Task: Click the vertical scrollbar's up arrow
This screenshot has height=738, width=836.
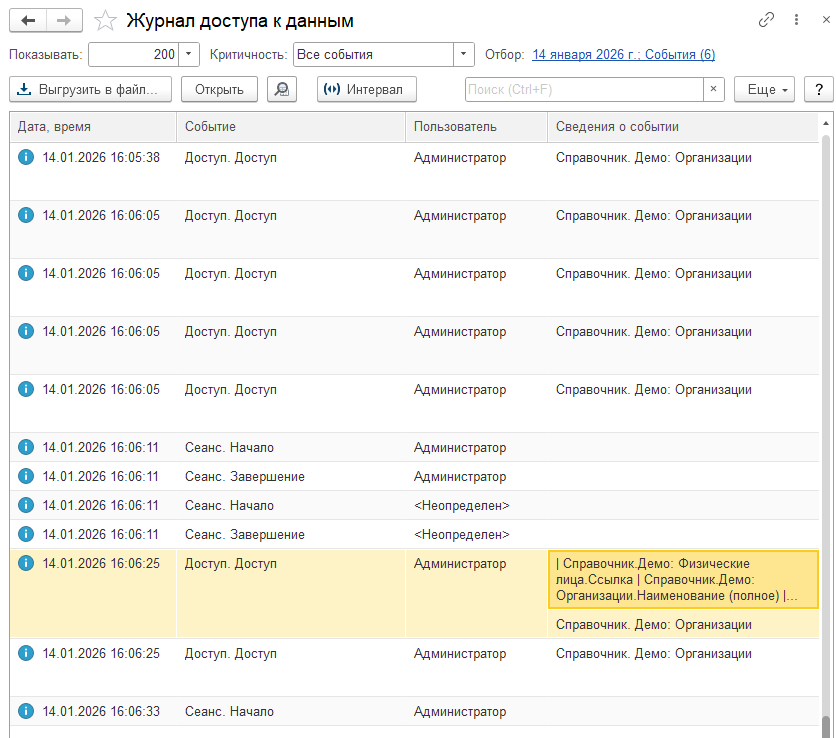Action: pos(826,124)
